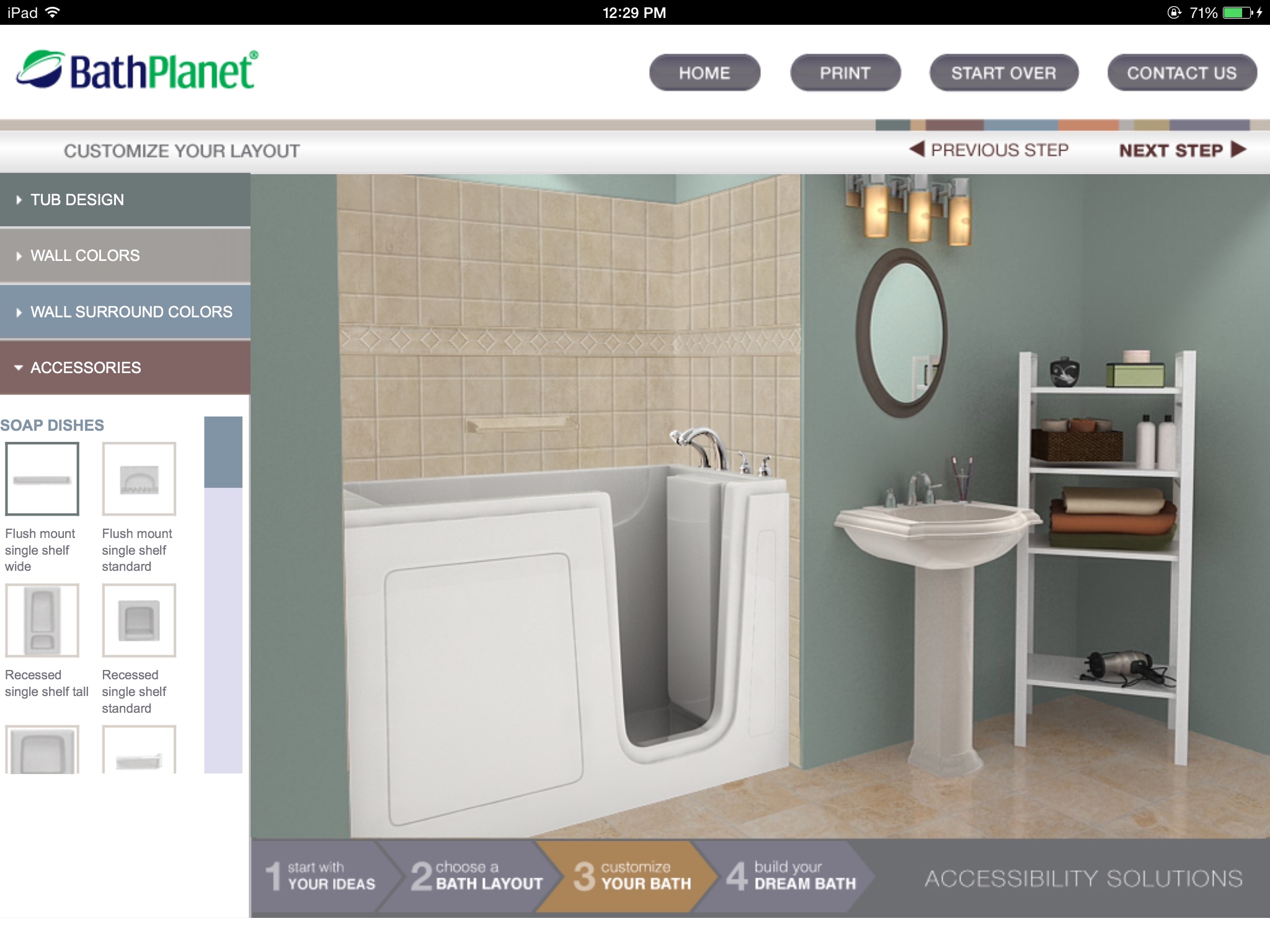Select flush mount single shelf wide soap dish
Viewport: 1270px width, 952px height.
(41, 480)
